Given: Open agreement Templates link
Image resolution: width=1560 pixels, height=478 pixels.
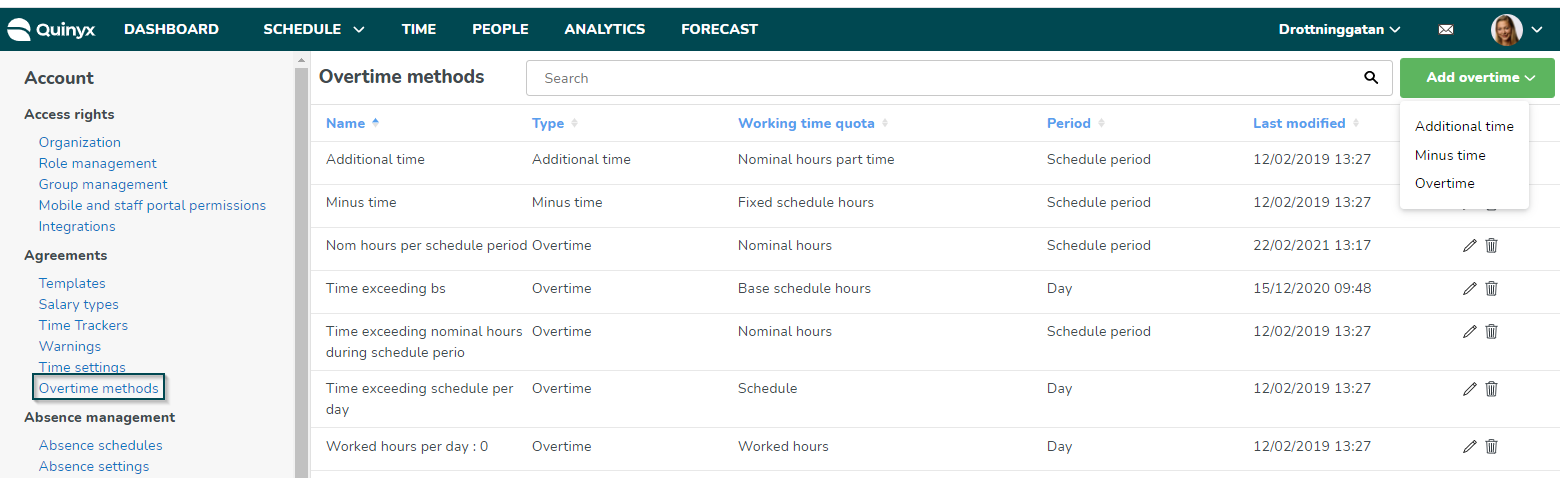Looking at the screenshot, I should (72, 283).
